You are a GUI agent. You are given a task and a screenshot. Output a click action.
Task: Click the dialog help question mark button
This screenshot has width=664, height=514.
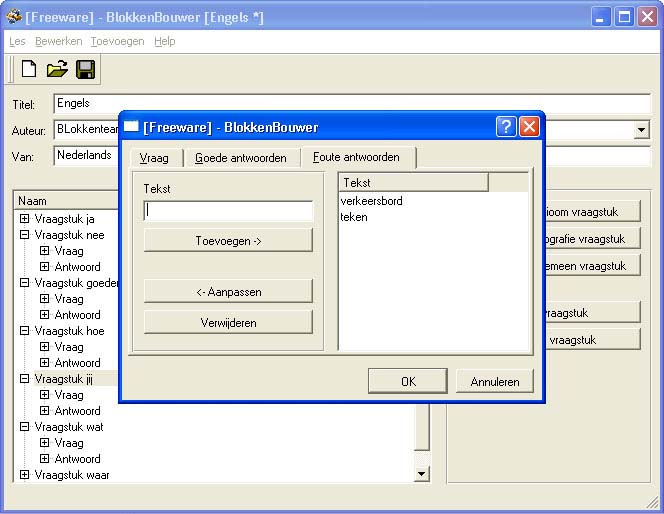pyautogui.click(x=506, y=127)
